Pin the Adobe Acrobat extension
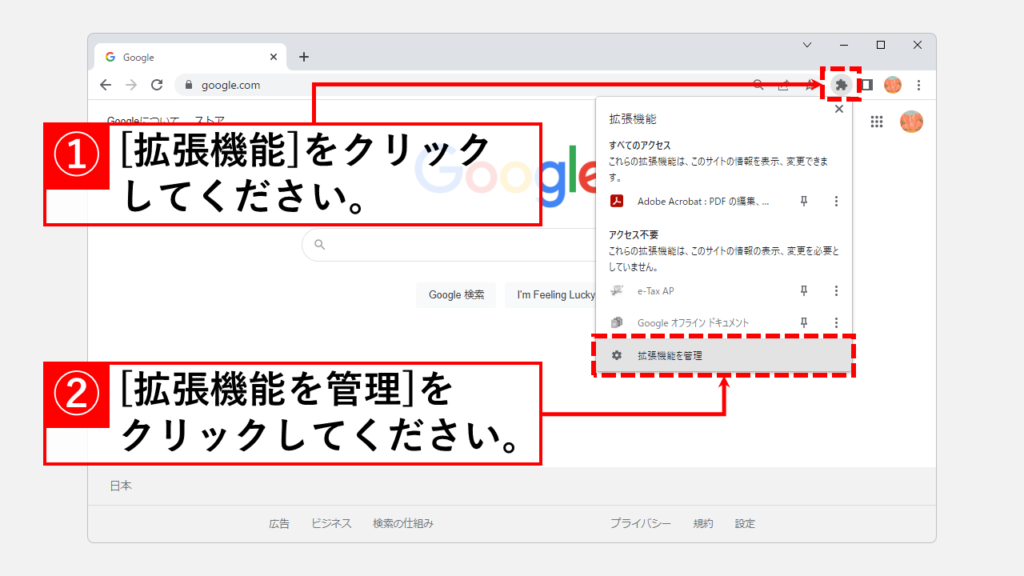This screenshot has height=576, width=1024. [x=803, y=201]
